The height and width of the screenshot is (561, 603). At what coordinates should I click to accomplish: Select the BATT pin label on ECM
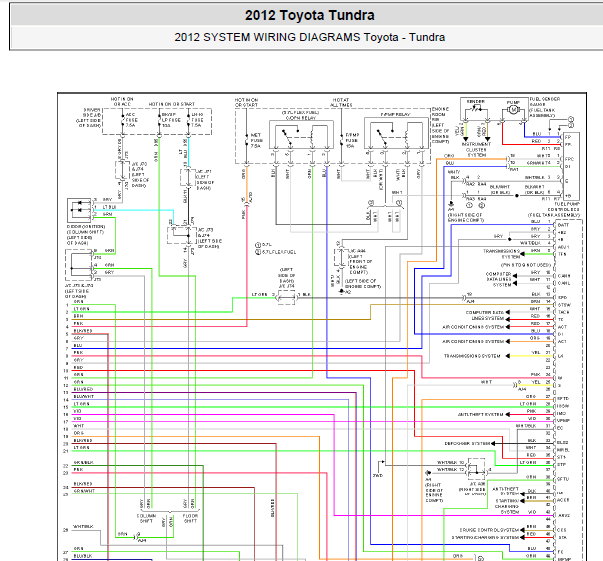point(563,225)
